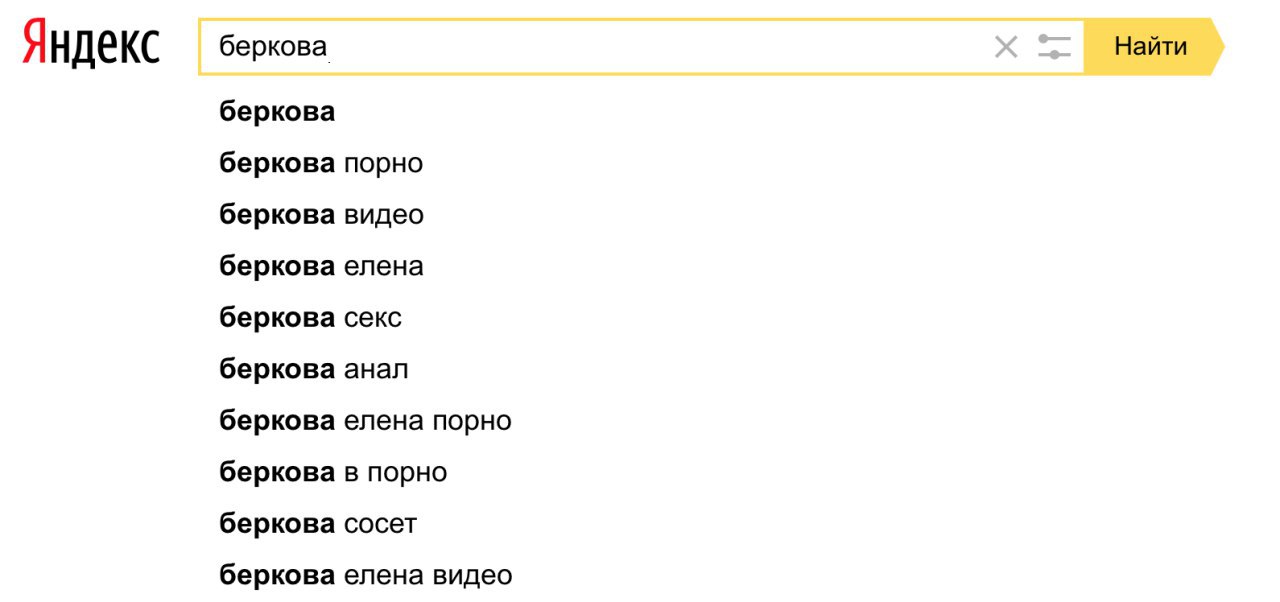
Task: Pick the suggestion "беркова елена"
Action: (321, 266)
